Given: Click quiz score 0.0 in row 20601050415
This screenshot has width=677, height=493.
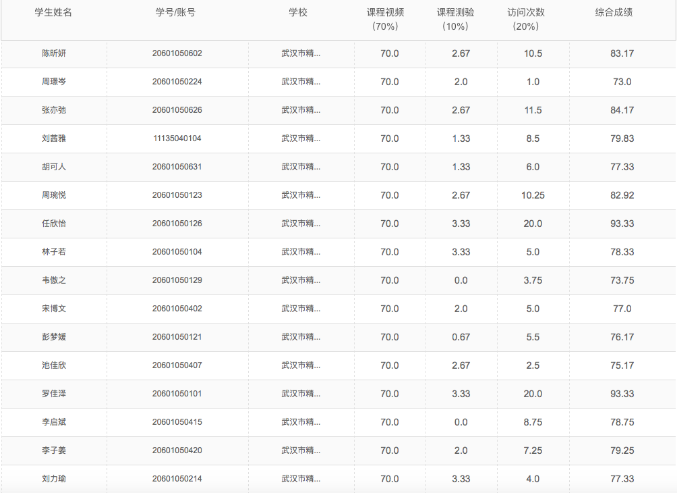Looking at the screenshot, I should (x=461, y=422).
